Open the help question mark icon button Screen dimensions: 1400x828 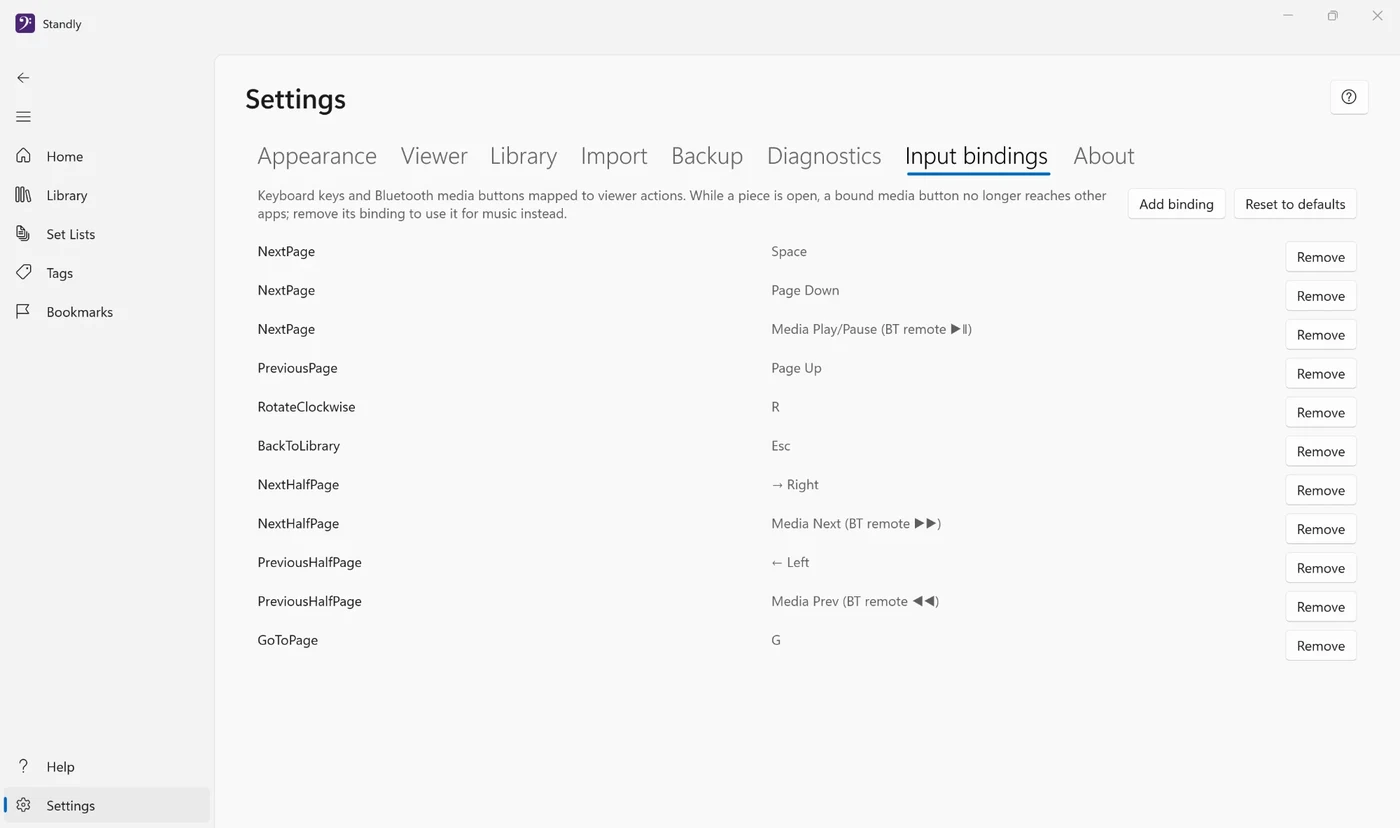coord(1349,97)
